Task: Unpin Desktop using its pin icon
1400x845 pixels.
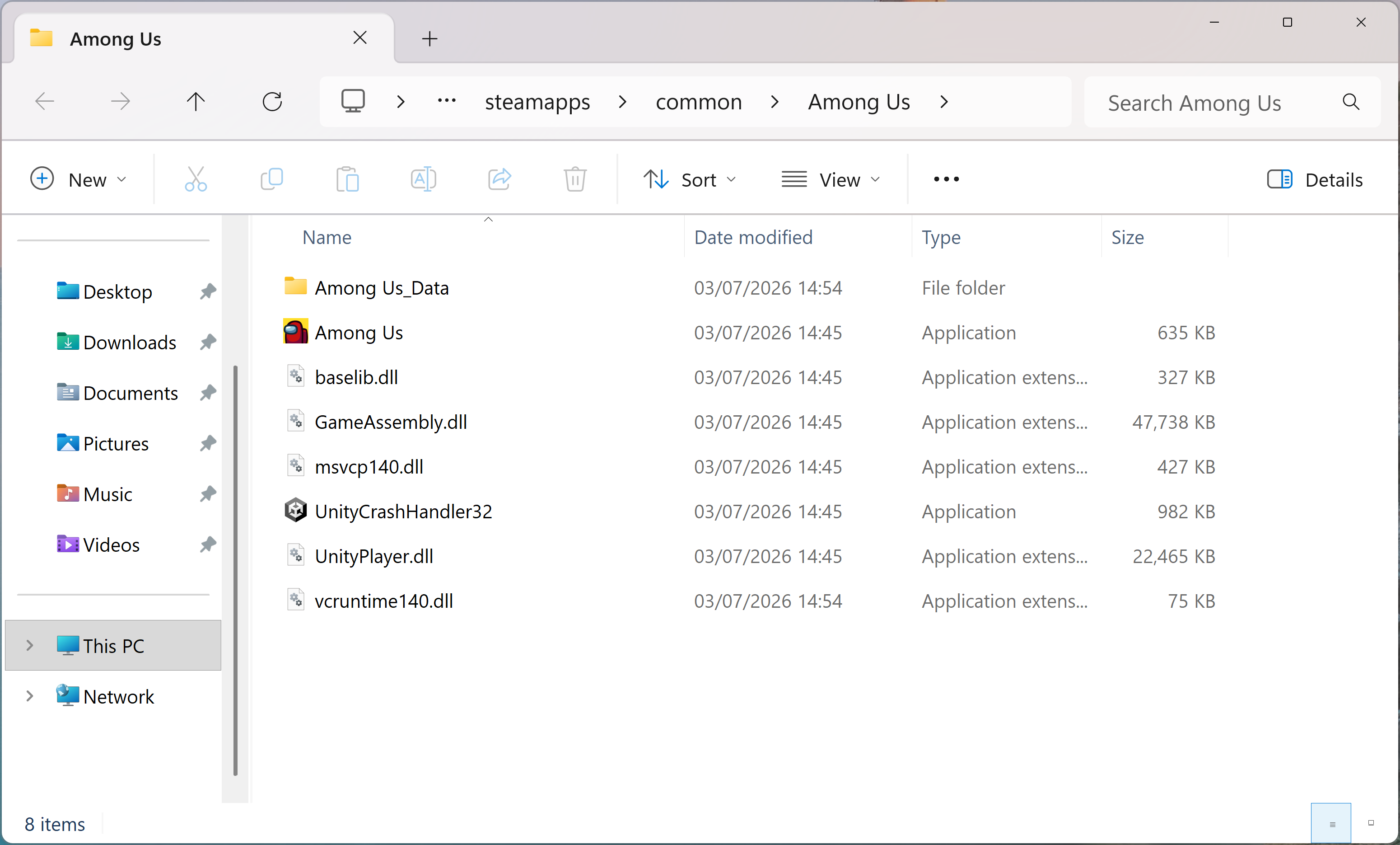Action: (x=208, y=292)
